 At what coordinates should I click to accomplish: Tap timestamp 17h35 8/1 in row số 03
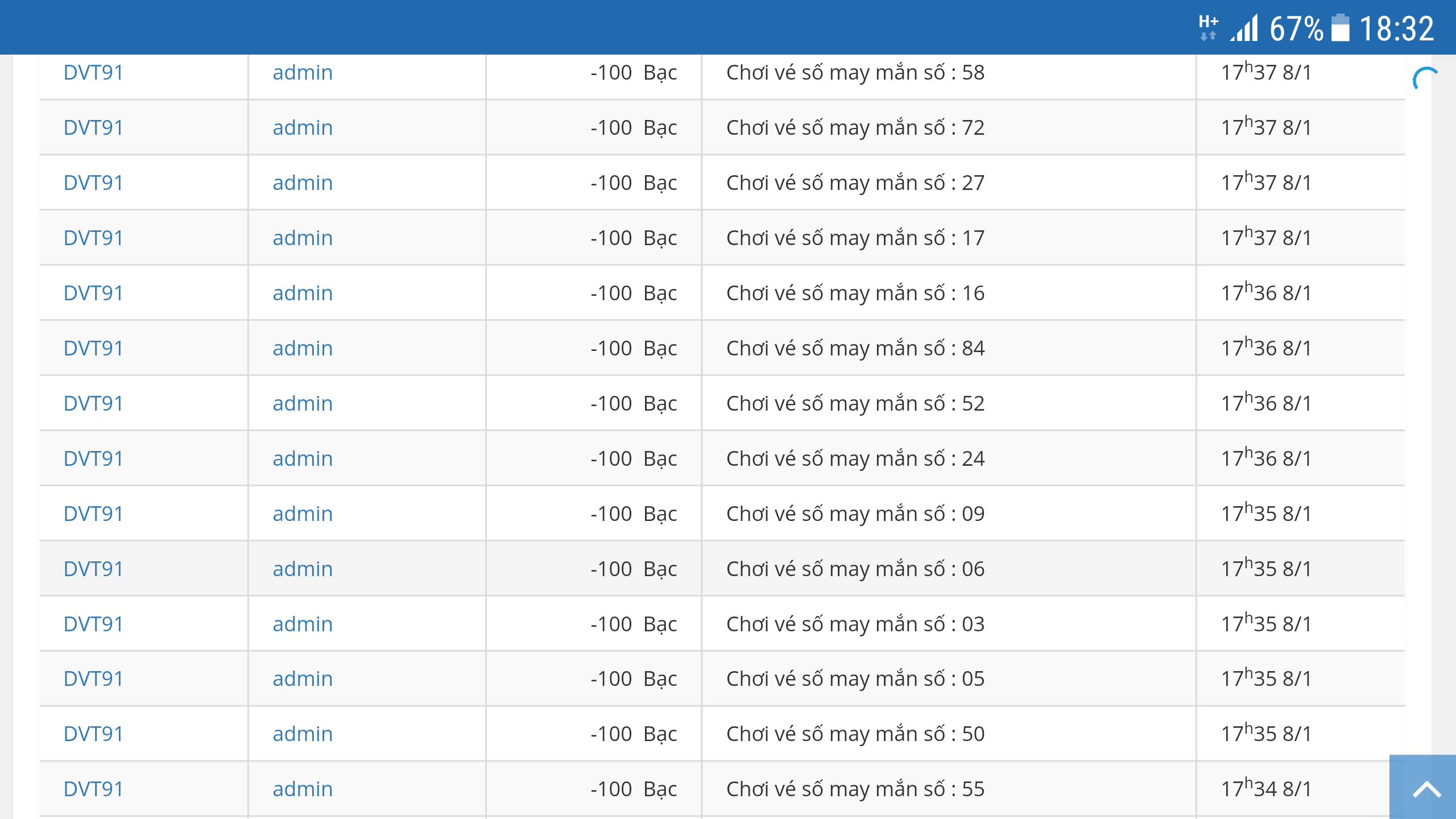click(1266, 623)
